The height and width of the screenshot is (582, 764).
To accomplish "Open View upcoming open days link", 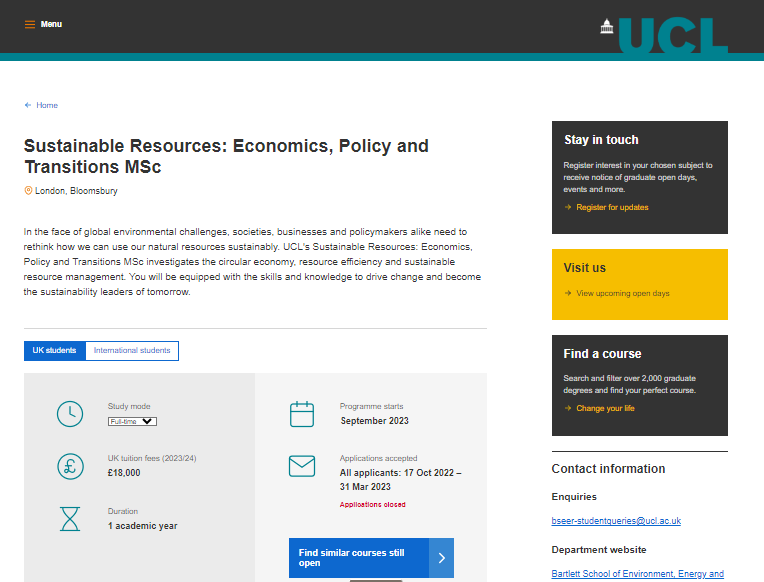I will tap(622, 293).
